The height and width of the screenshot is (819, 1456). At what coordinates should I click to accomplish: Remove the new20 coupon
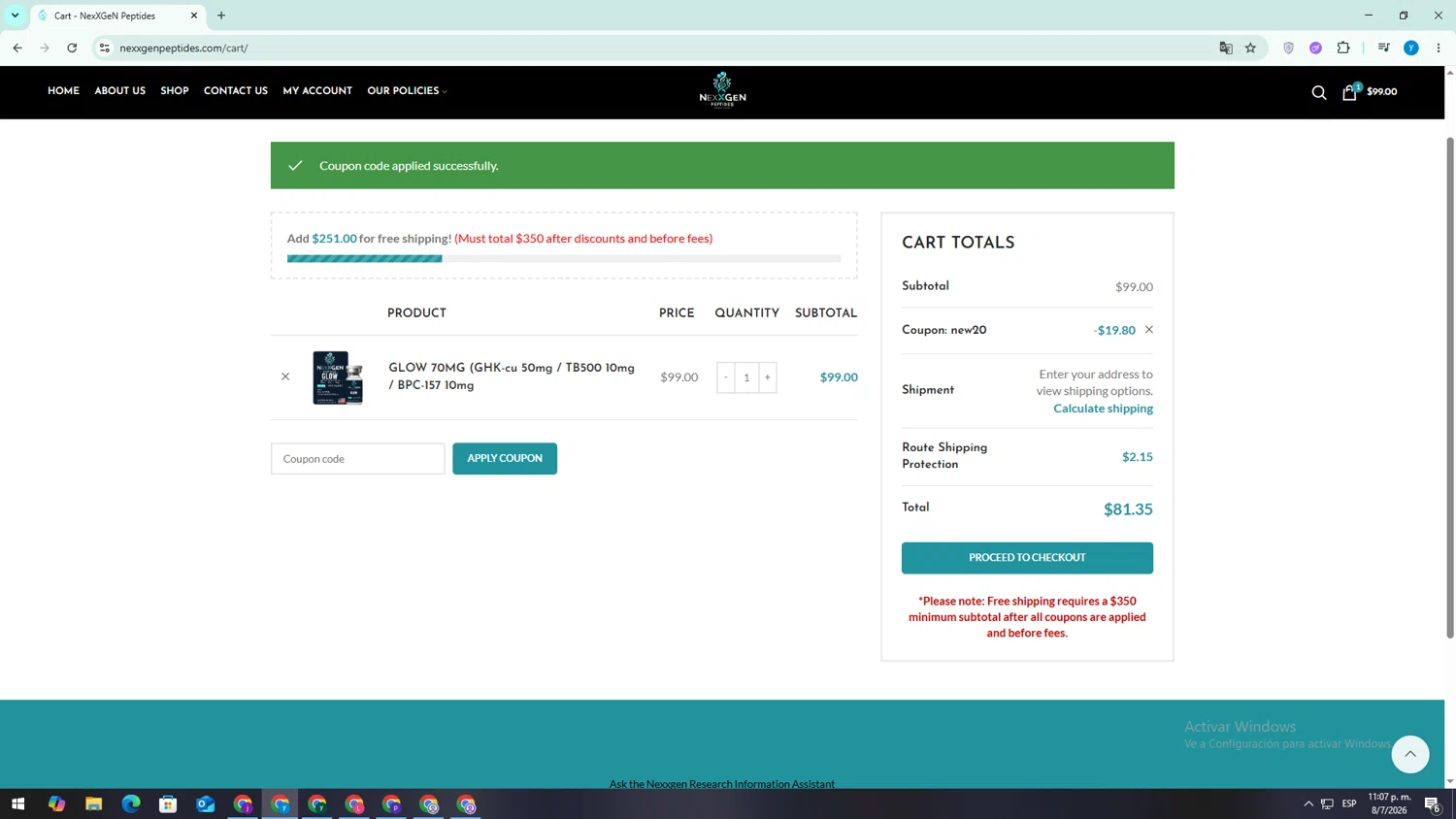tap(1149, 330)
